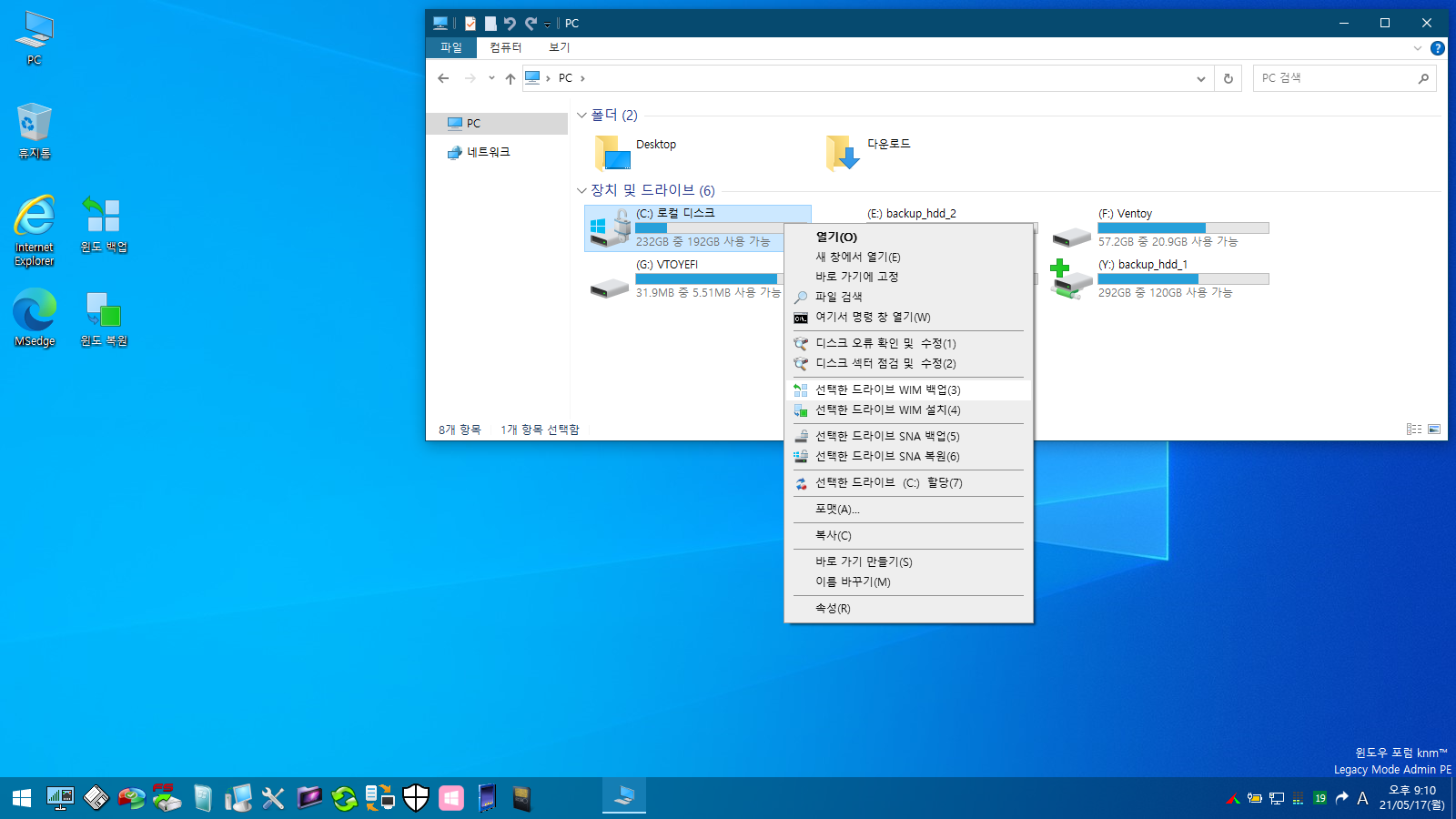Choose 선택한 드라이브 (C:) 할당(7)
Image resolution: width=1456 pixels, height=819 pixels.
tap(908, 483)
